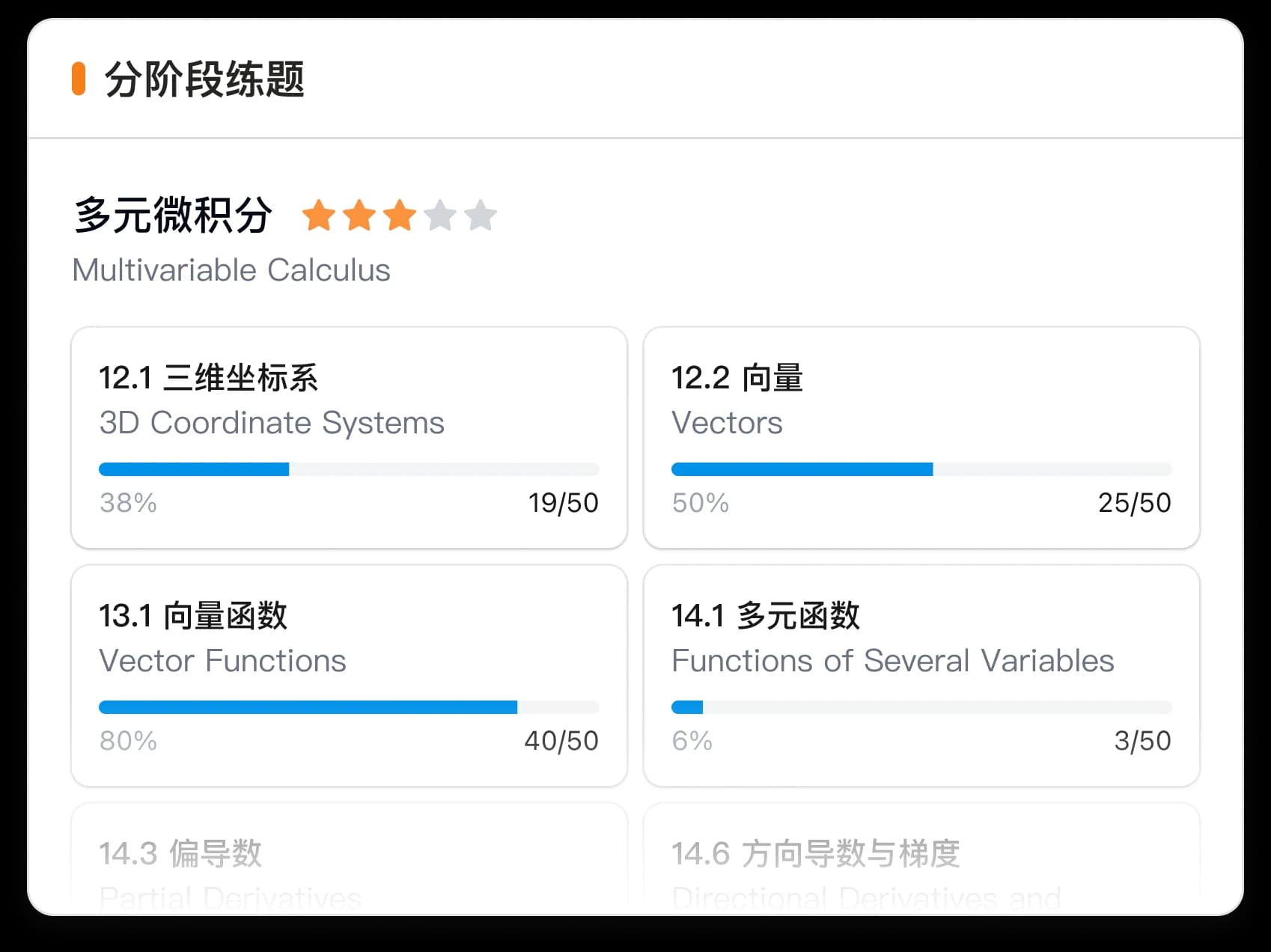Open the 12.1 三维坐标系 practice card

coord(349,438)
